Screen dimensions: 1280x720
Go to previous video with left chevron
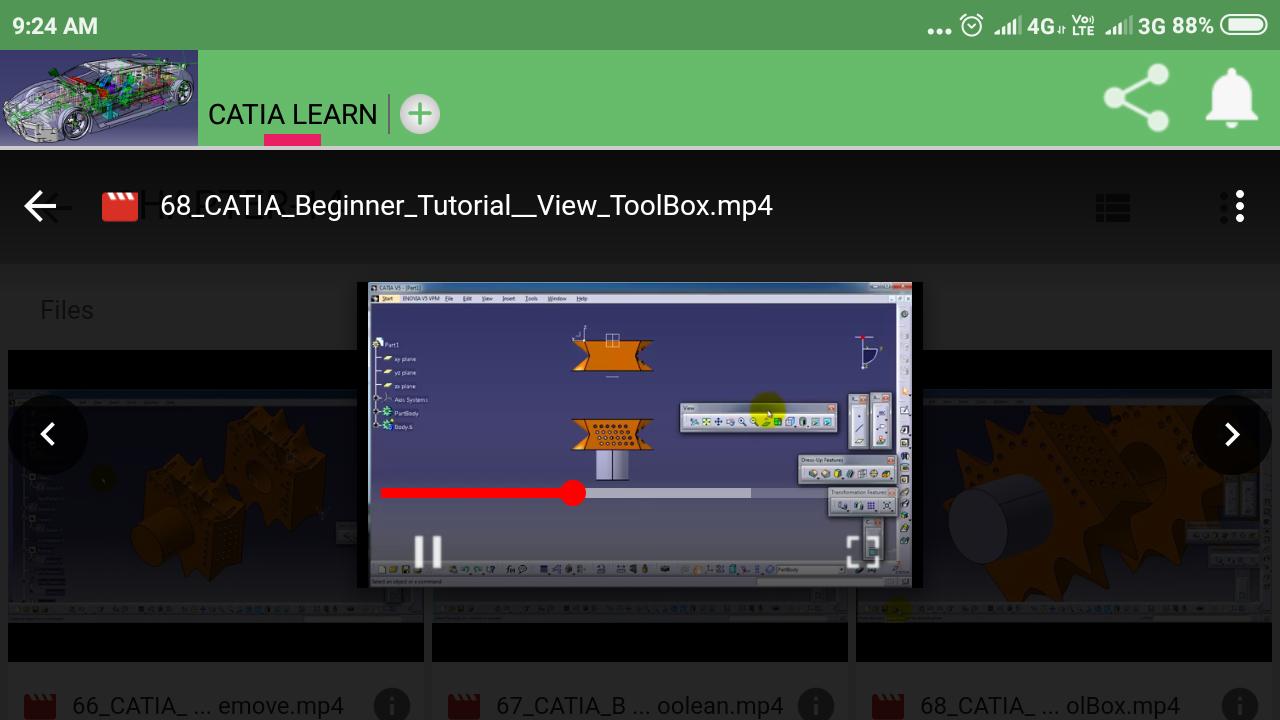(x=47, y=434)
